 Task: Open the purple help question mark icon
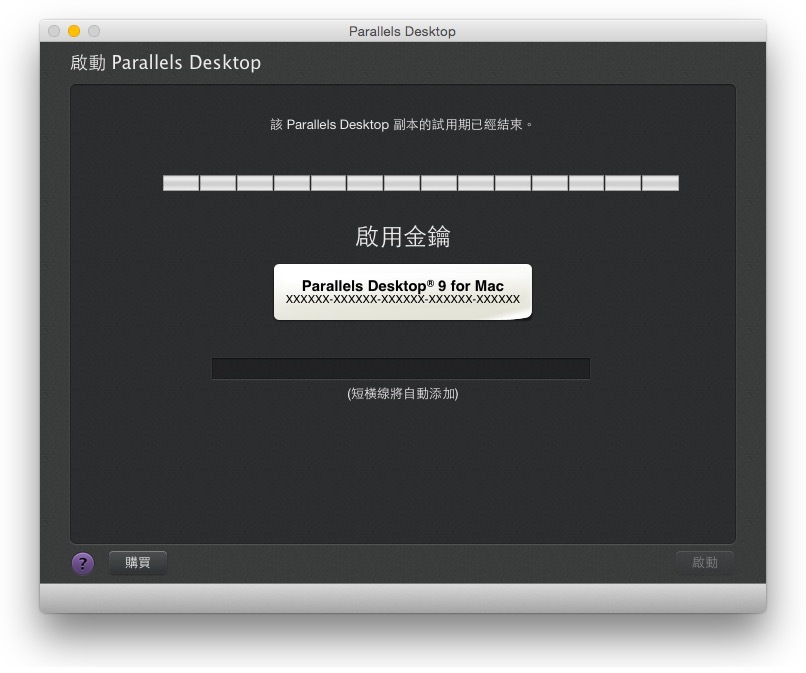pos(83,563)
